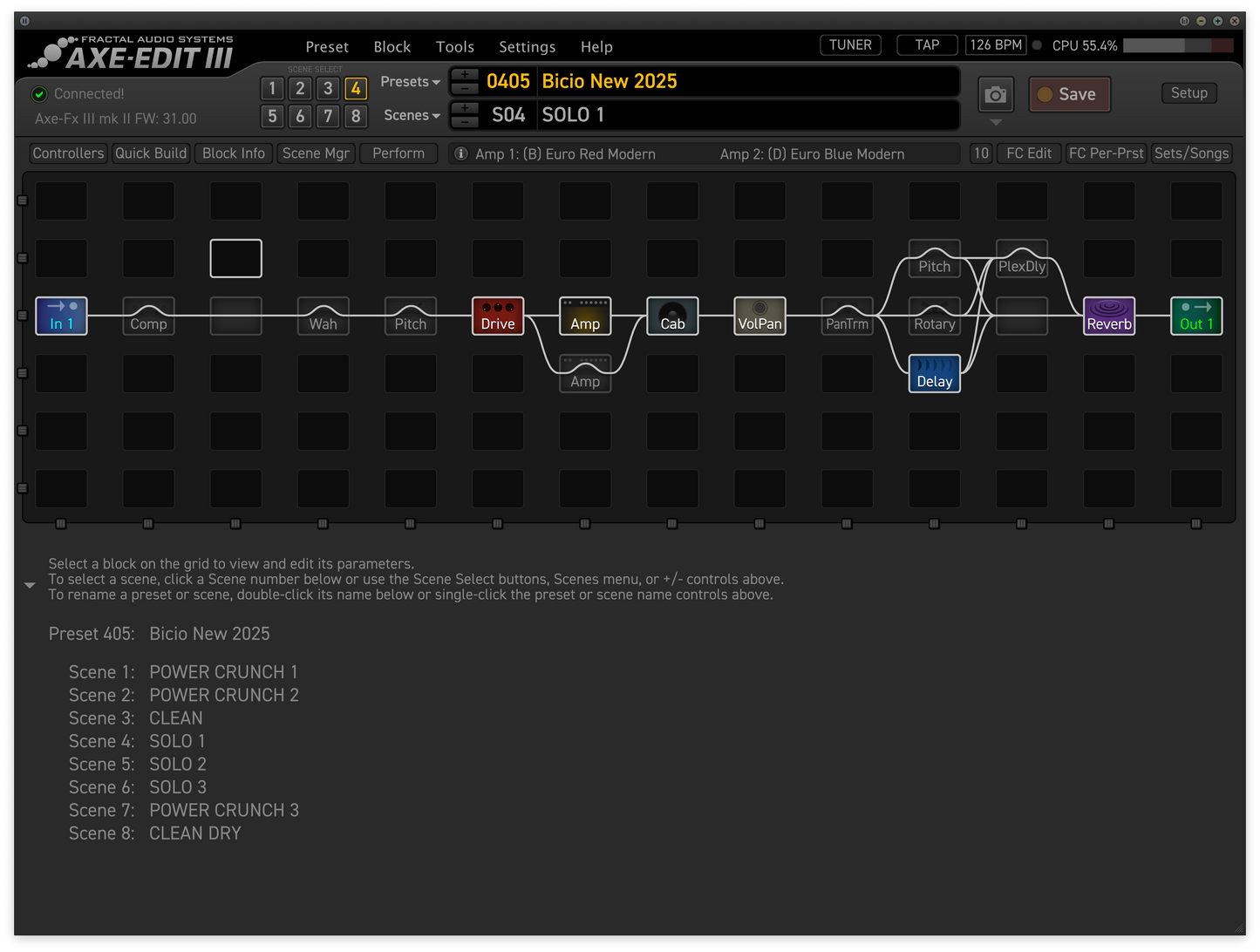Select Scene 8
This screenshot has width=1260, height=952.
tap(356, 116)
